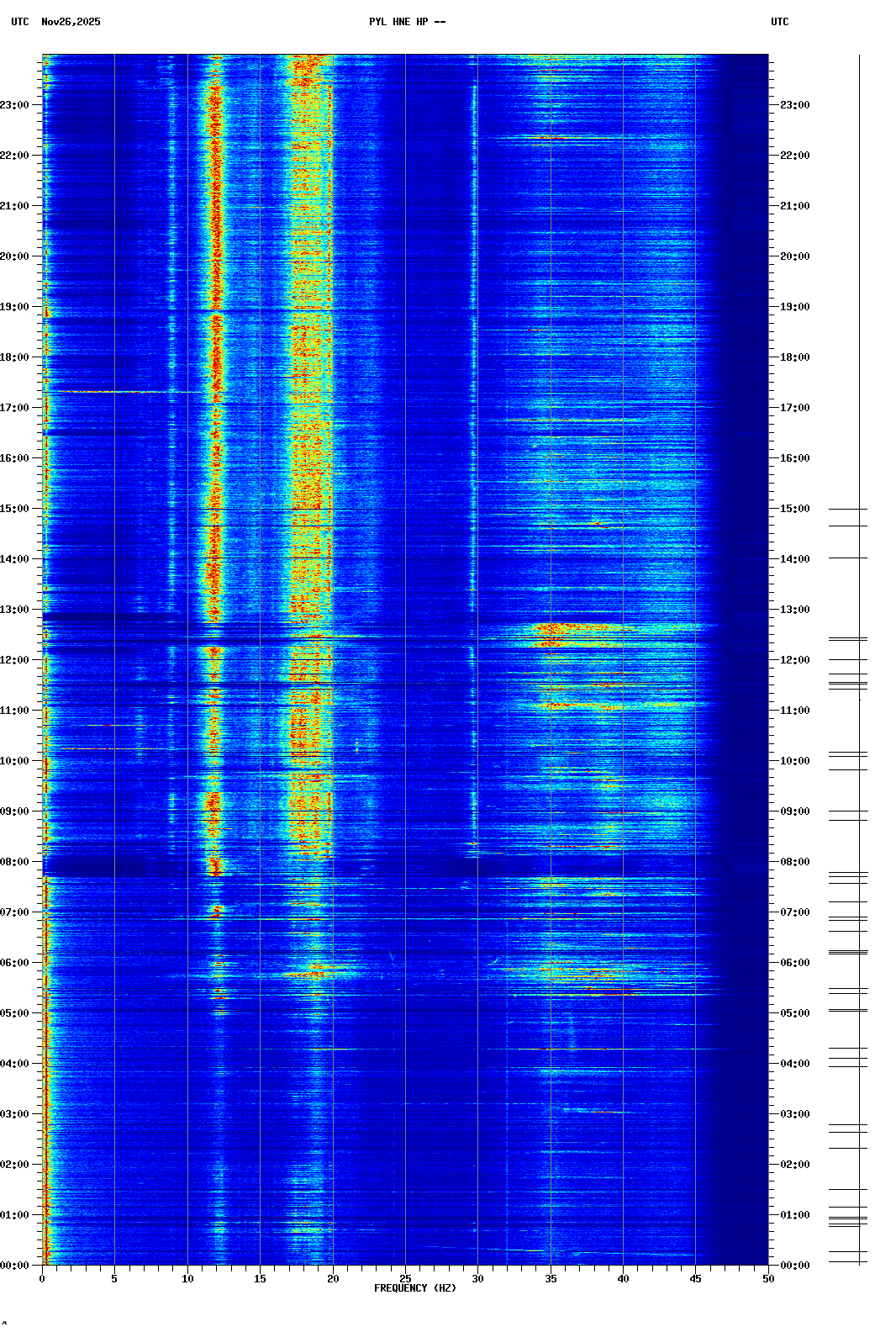
Task: Click the 03:00 time label on the right axis
Action: [x=794, y=1114]
